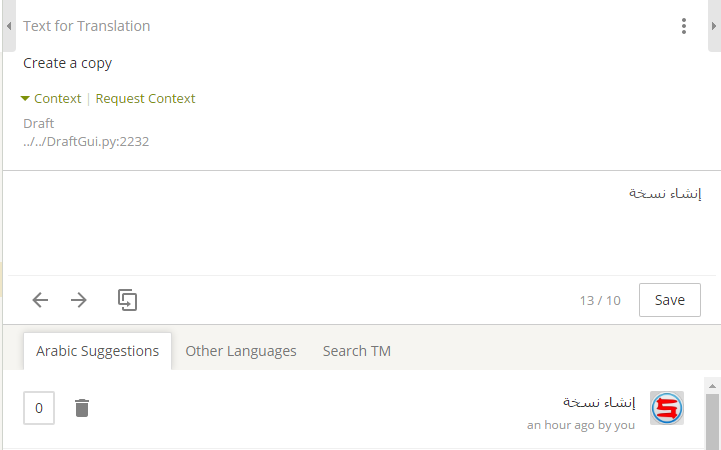Switch to the Arabic Suggestions tab
721x450 pixels.
pos(97,351)
